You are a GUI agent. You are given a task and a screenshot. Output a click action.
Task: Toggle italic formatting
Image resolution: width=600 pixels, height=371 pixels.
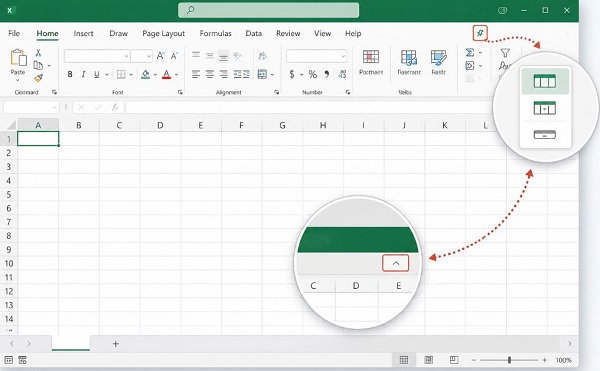pos(83,74)
